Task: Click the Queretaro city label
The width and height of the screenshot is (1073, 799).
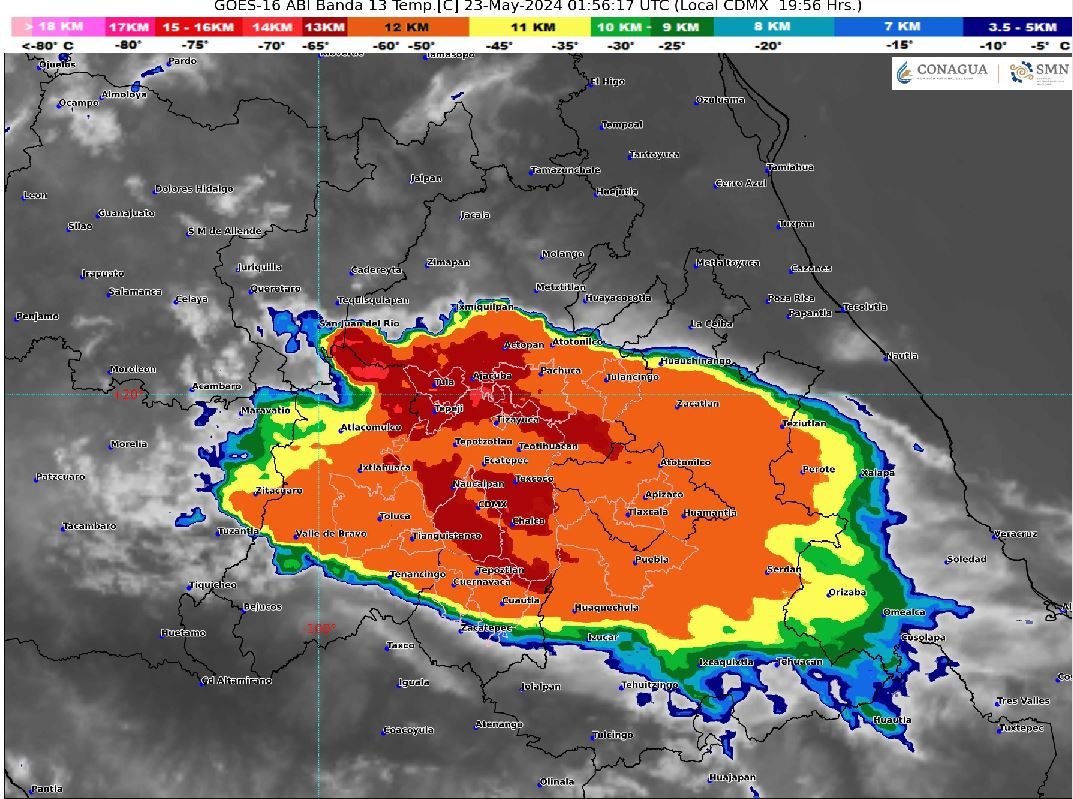Action: pos(275,289)
